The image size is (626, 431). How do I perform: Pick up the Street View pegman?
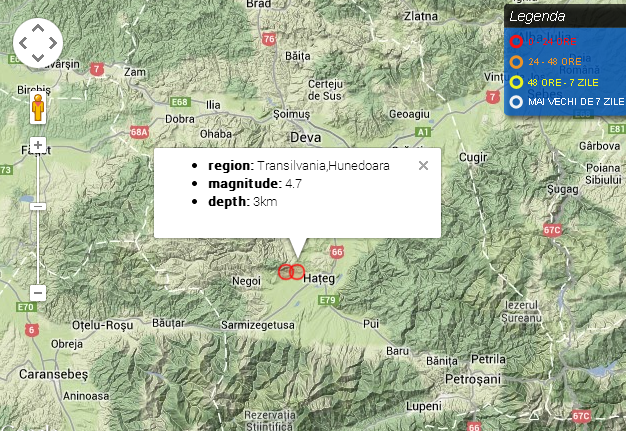click(x=38, y=108)
